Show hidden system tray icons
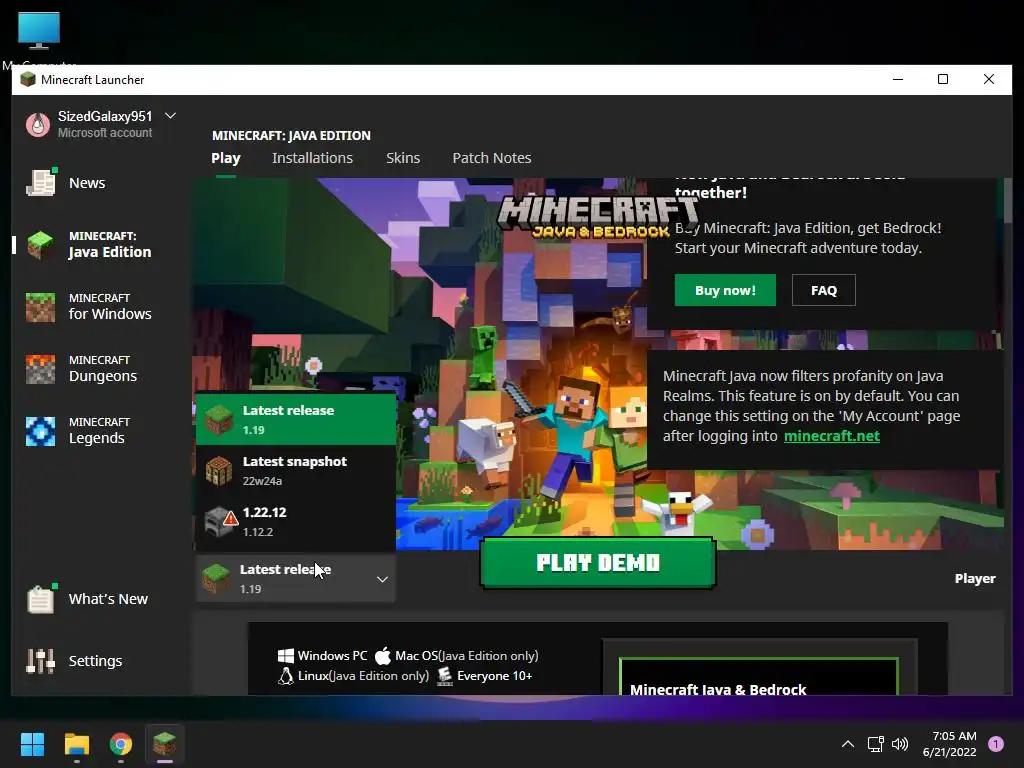This screenshot has width=1024, height=768. point(848,744)
